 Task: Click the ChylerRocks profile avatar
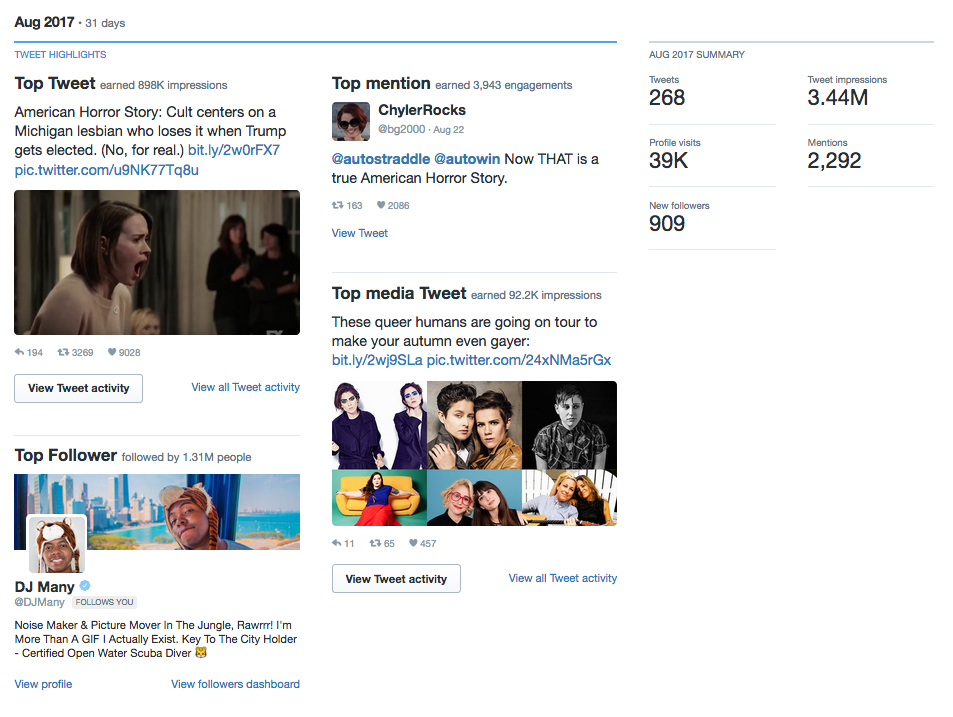[x=351, y=122]
